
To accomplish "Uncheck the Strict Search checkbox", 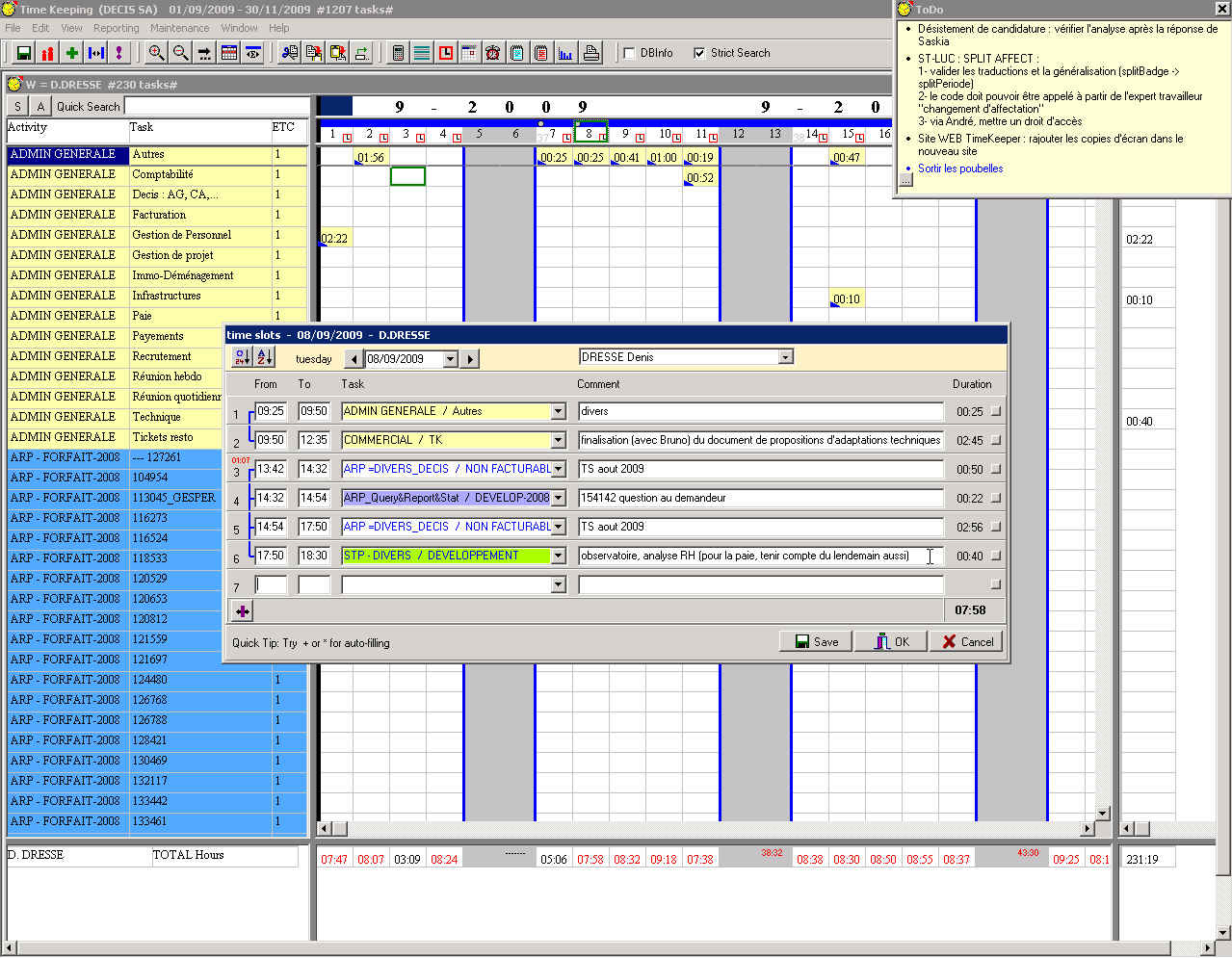I will (x=699, y=53).
